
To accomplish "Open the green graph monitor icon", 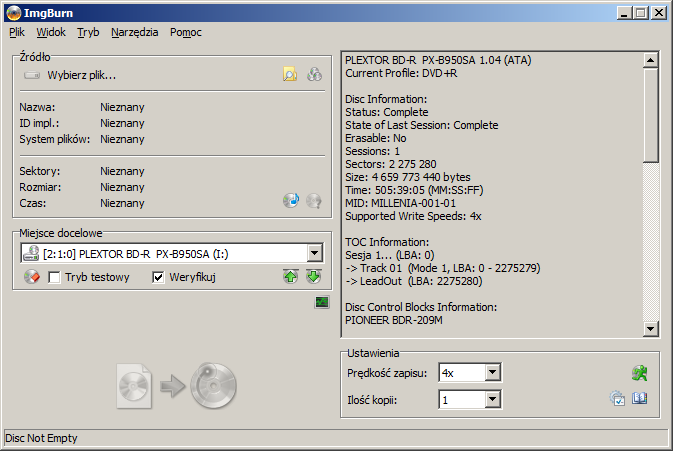I will point(322,303).
